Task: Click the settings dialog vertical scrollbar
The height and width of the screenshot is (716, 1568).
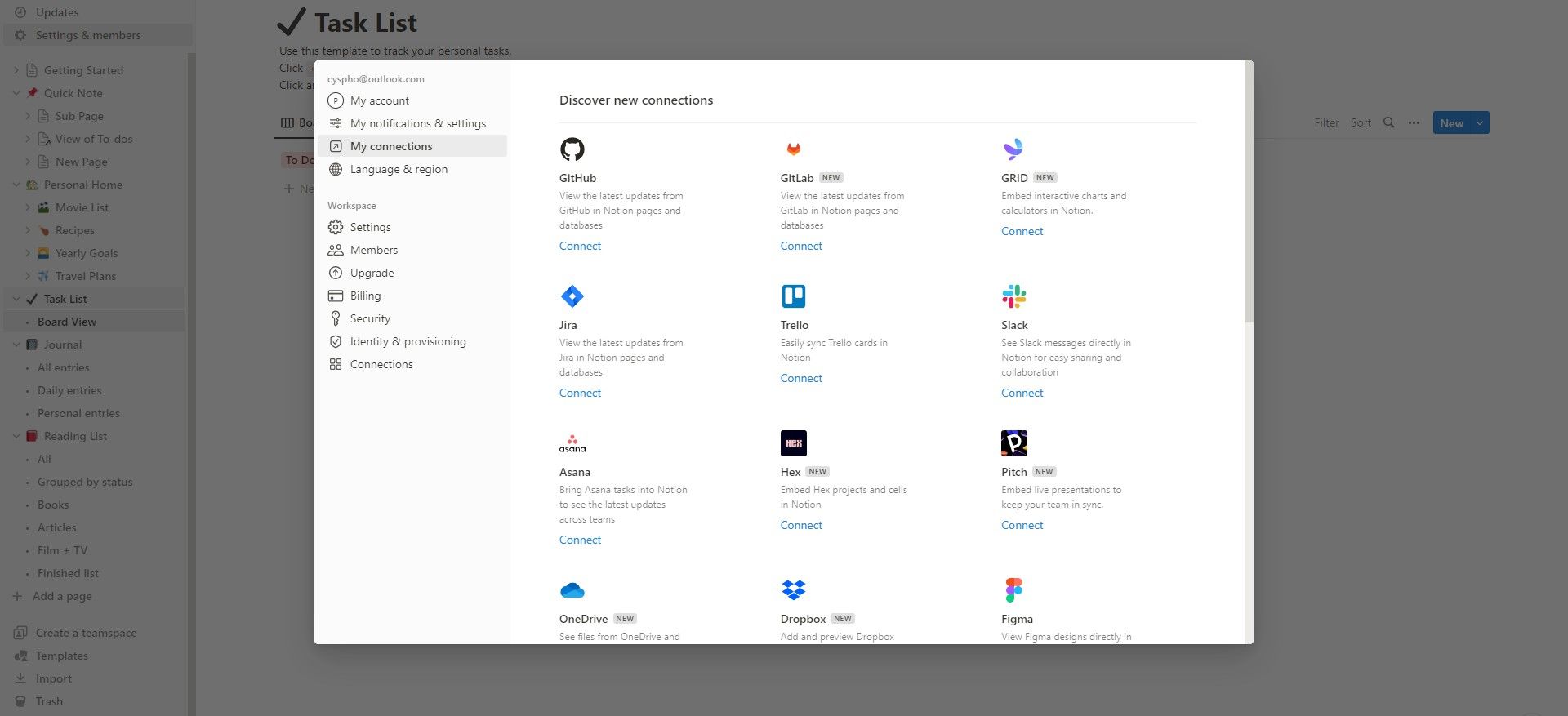Action: (x=1249, y=192)
